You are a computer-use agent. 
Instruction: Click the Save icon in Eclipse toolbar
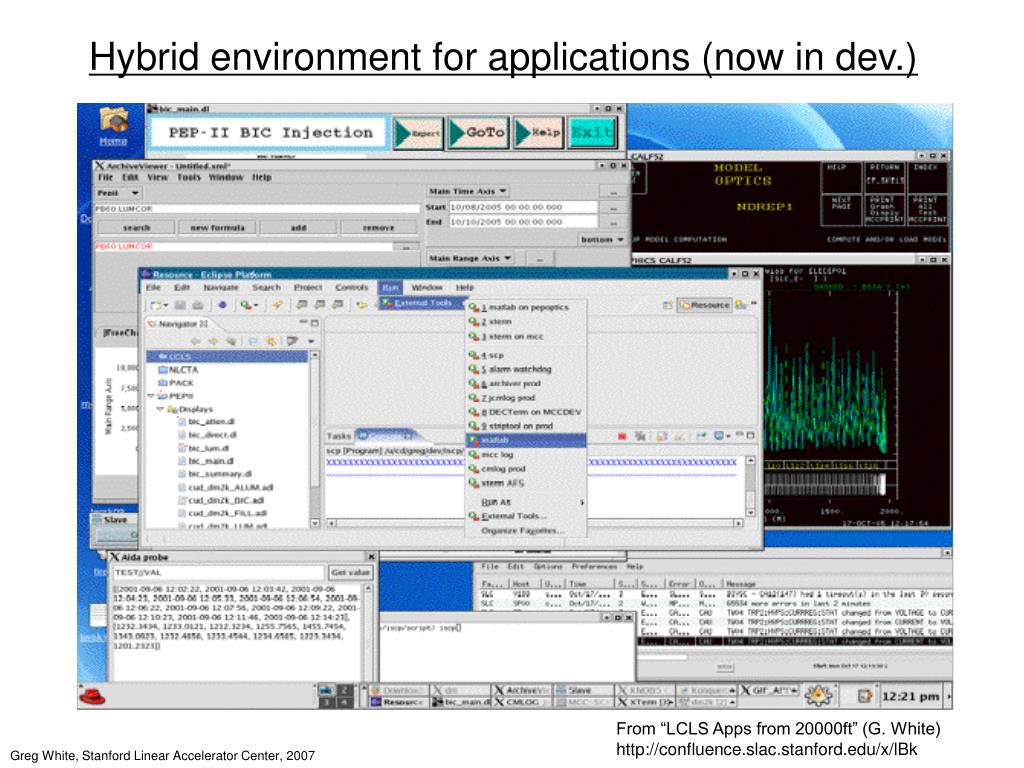[x=180, y=305]
